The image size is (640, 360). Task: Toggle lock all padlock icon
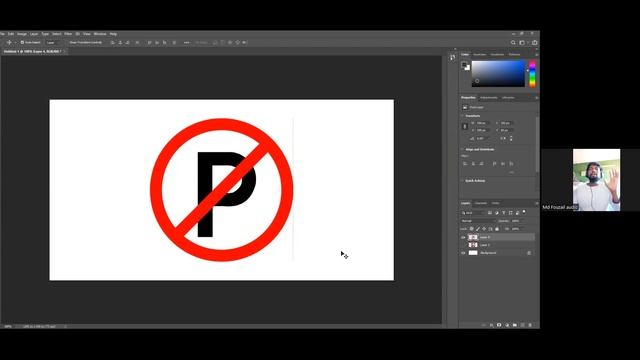(x=497, y=229)
